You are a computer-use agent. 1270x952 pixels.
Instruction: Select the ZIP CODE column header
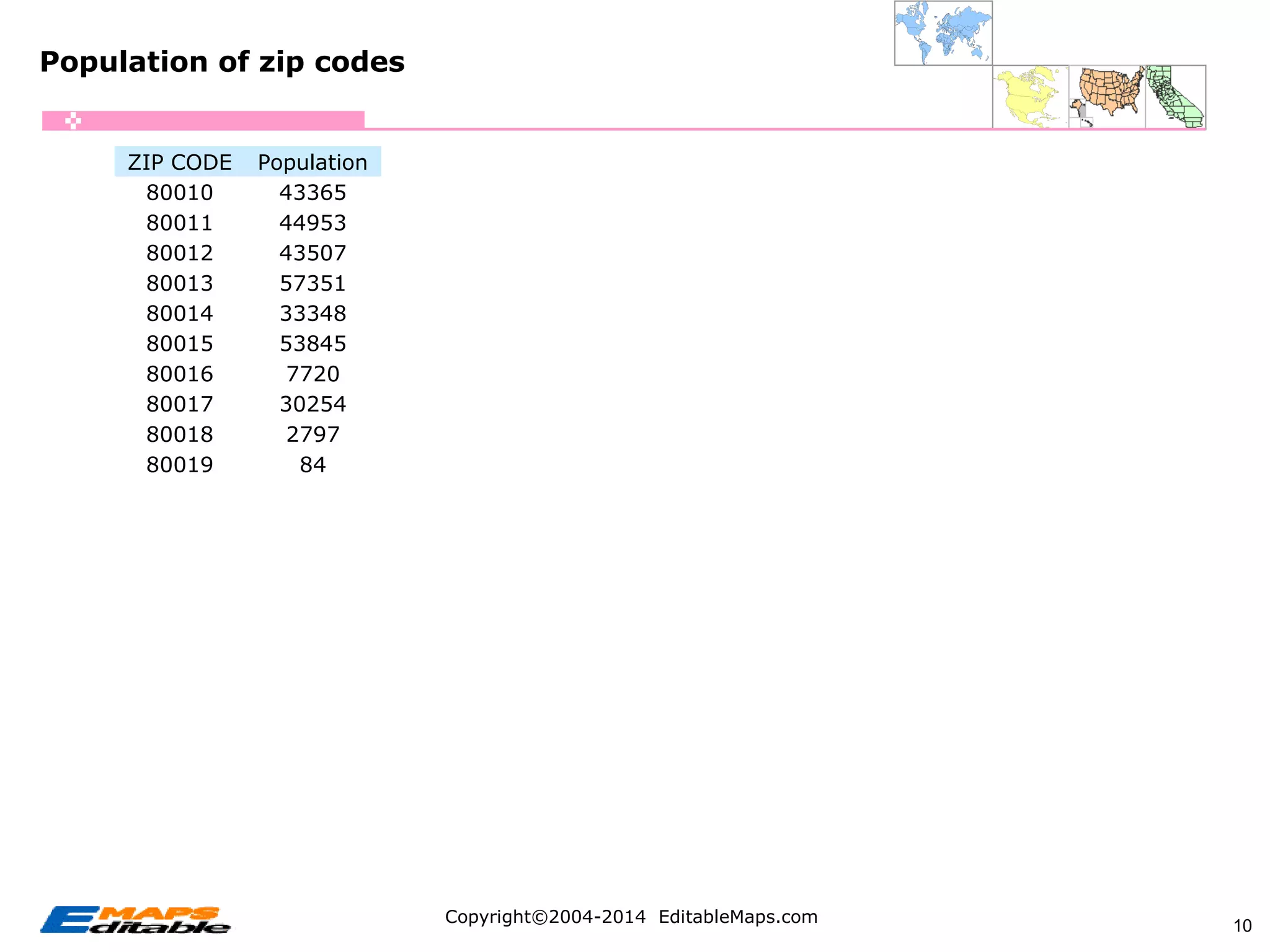tap(180, 162)
